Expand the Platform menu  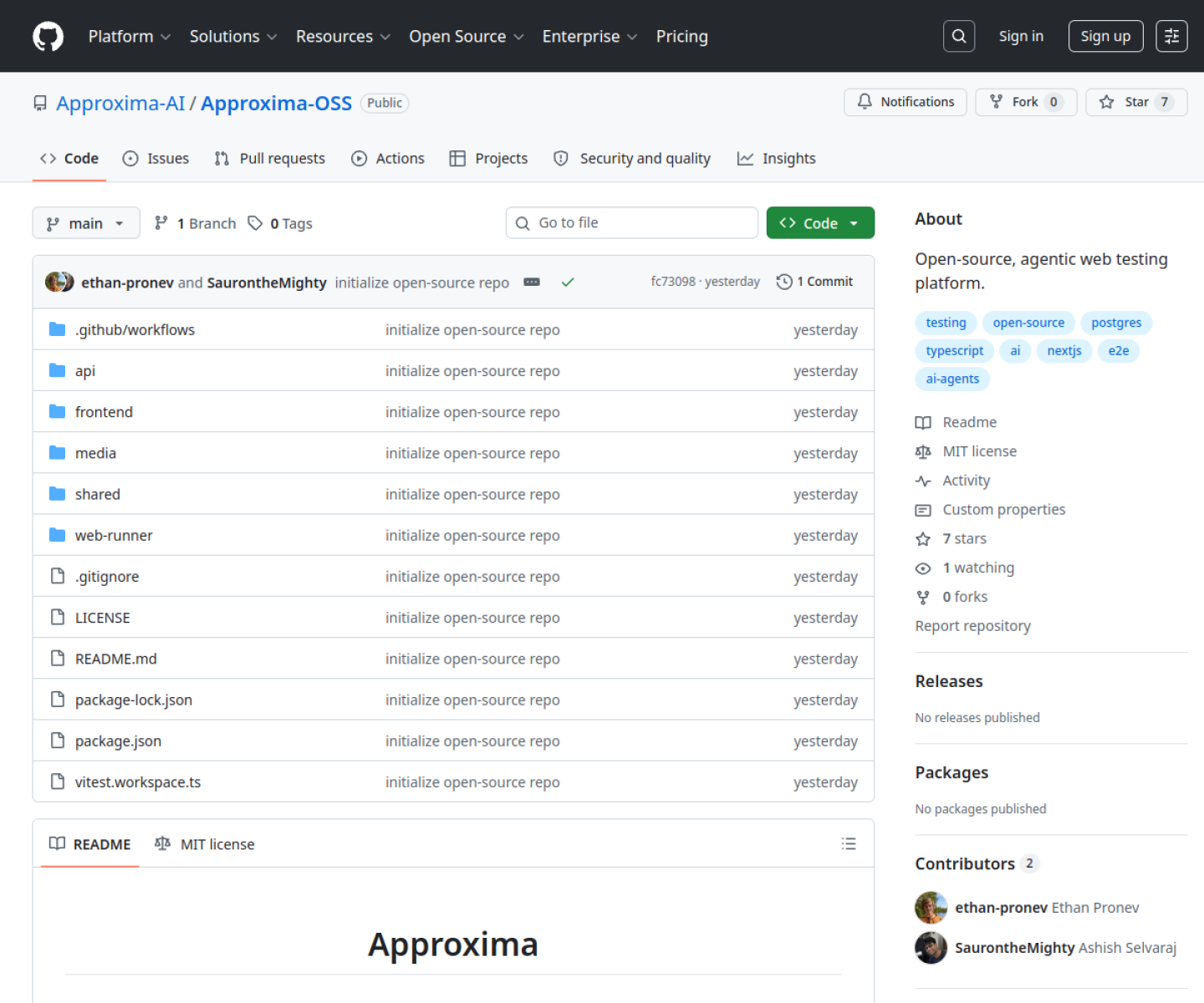tap(130, 37)
